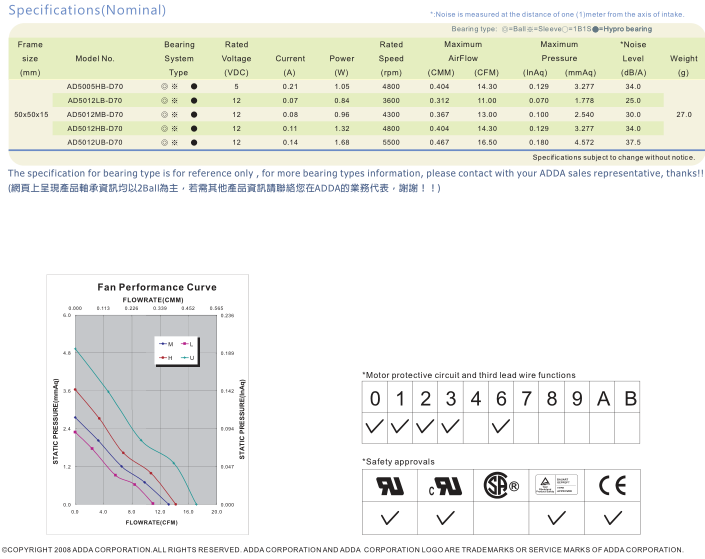This screenshot has height=559, width=705.
Task: Click the TUV certification logo
Action: 557,485
